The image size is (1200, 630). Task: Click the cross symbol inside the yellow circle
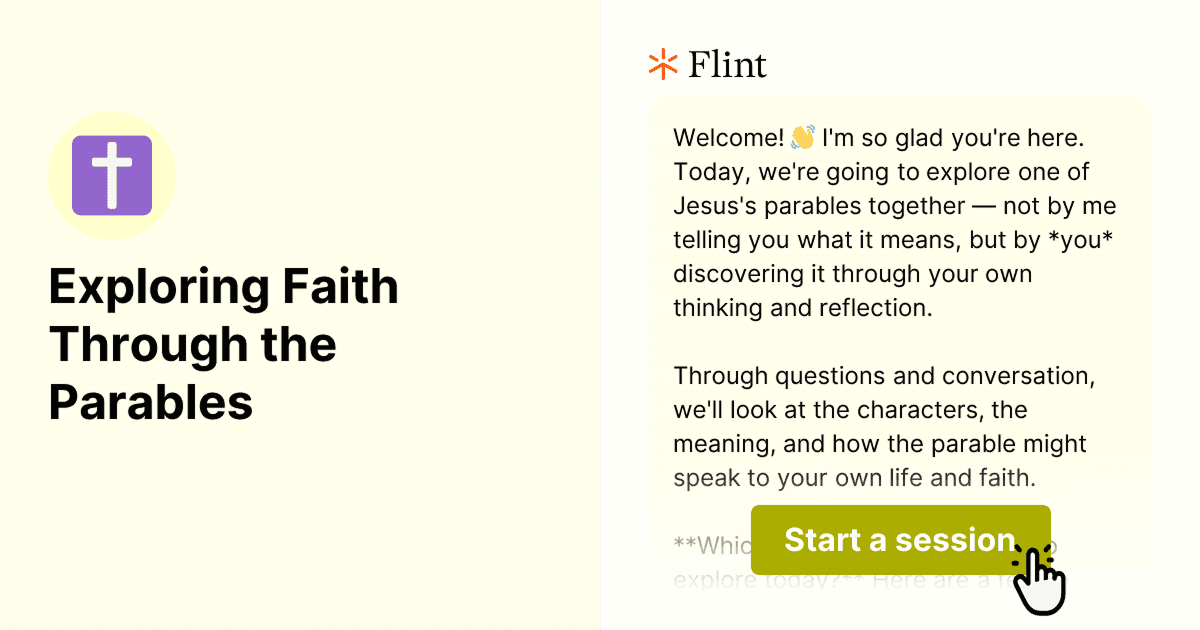click(112, 174)
